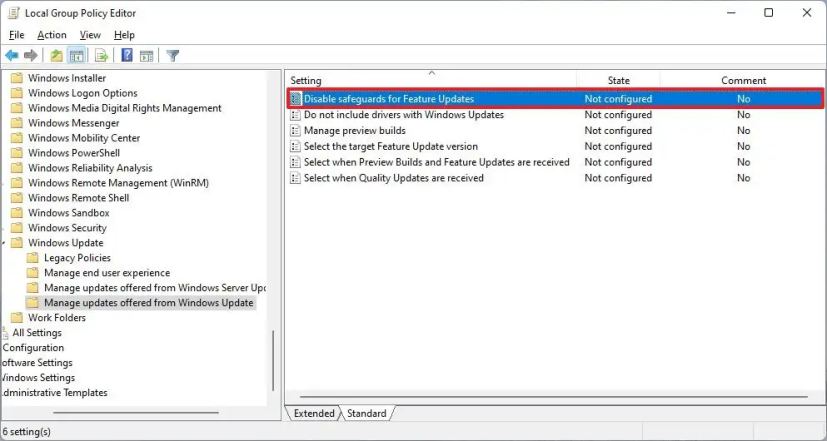Click the policy icon beside Manage preview builds
This screenshot has width=827, height=441.
[295, 130]
